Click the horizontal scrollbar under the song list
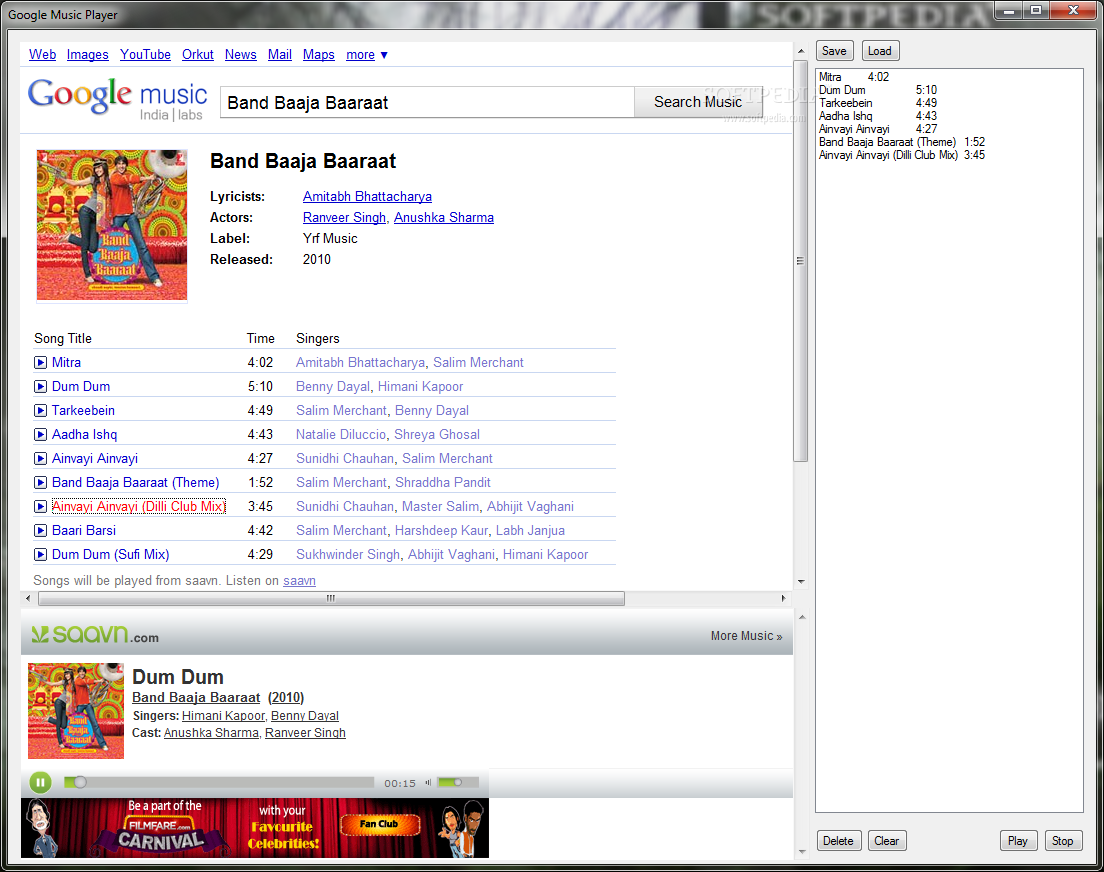Image resolution: width=1104 pixels, height=872 pixels. pyautogui.click(x=331, y=599)
